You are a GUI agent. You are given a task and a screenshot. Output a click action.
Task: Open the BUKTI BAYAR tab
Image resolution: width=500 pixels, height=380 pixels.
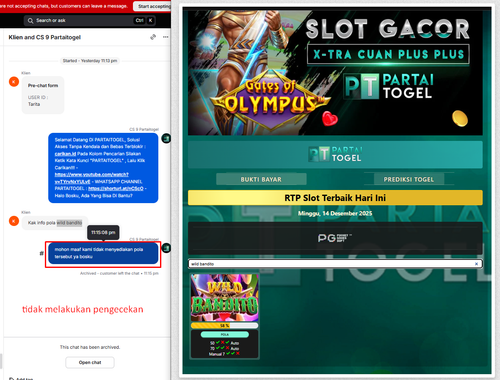[261, 179]
